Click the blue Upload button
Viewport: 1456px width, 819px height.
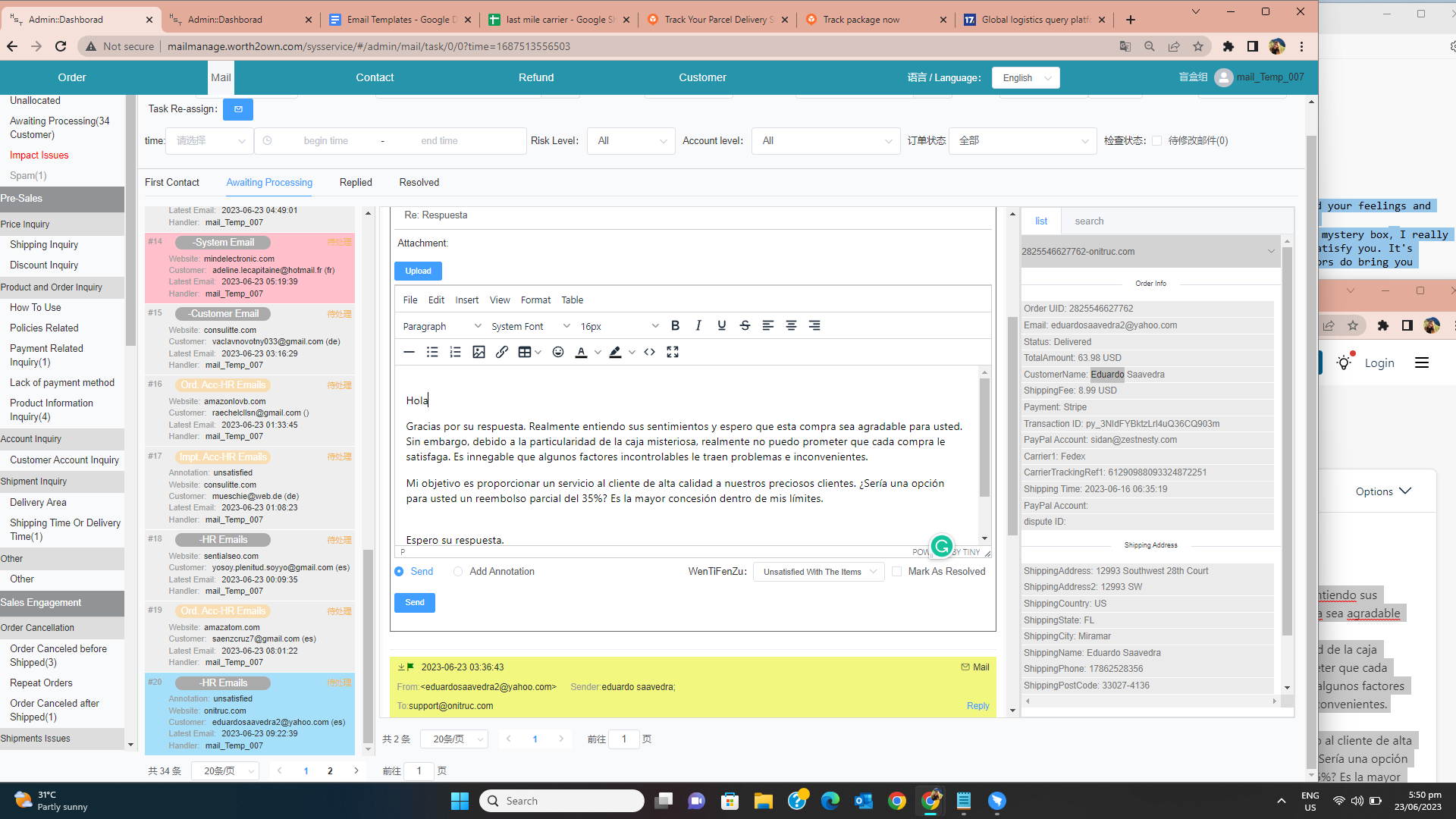click(x=418, y=271)
